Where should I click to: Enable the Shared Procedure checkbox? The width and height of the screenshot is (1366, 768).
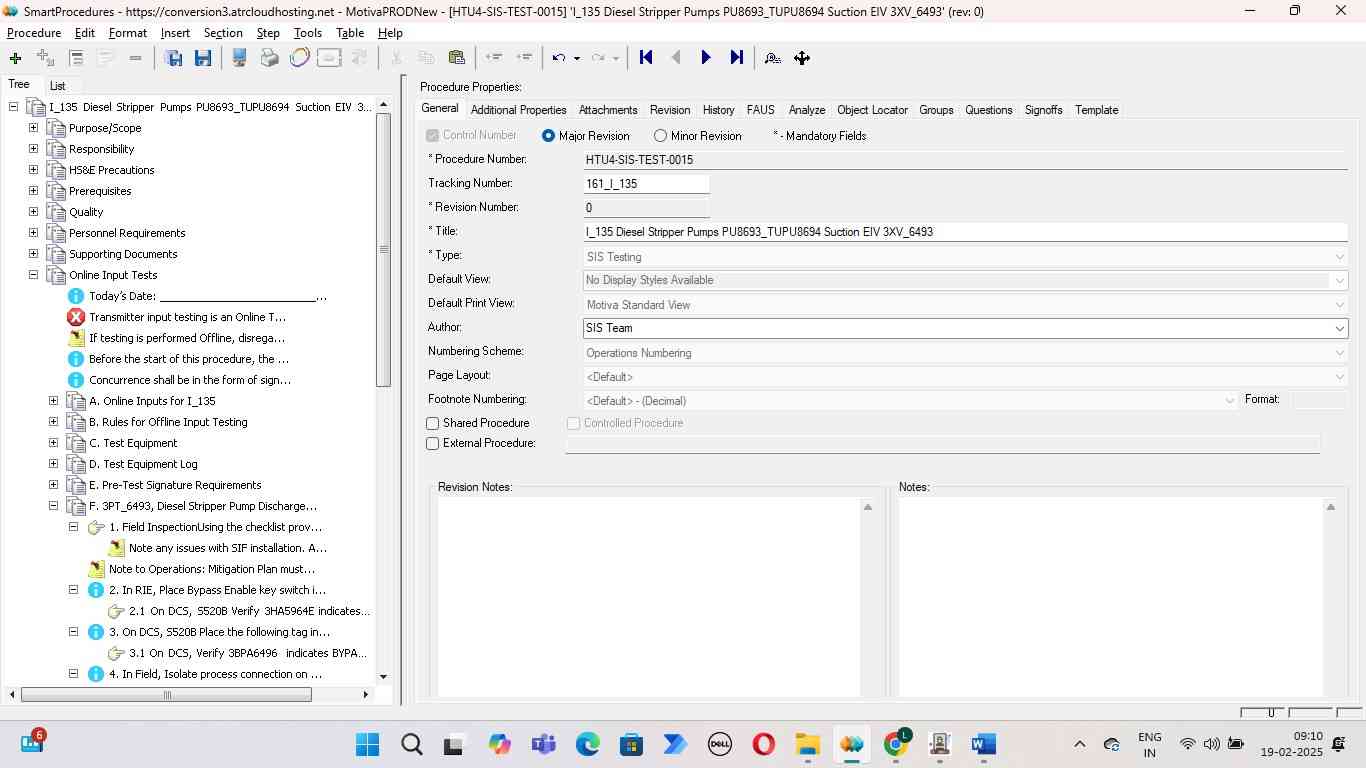click(x=433, y=424)
